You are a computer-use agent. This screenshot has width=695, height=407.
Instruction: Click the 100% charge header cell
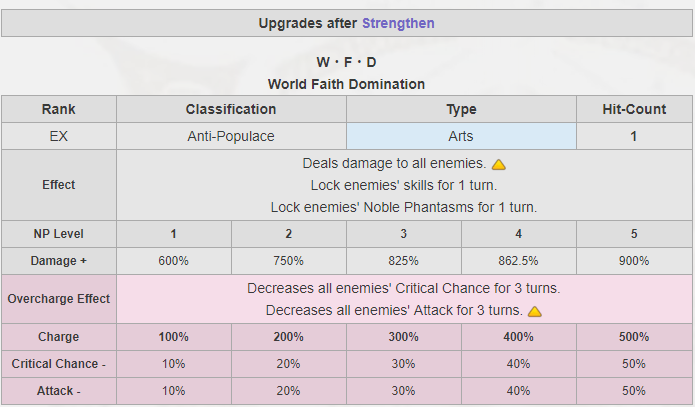click(x=174, y=337)
